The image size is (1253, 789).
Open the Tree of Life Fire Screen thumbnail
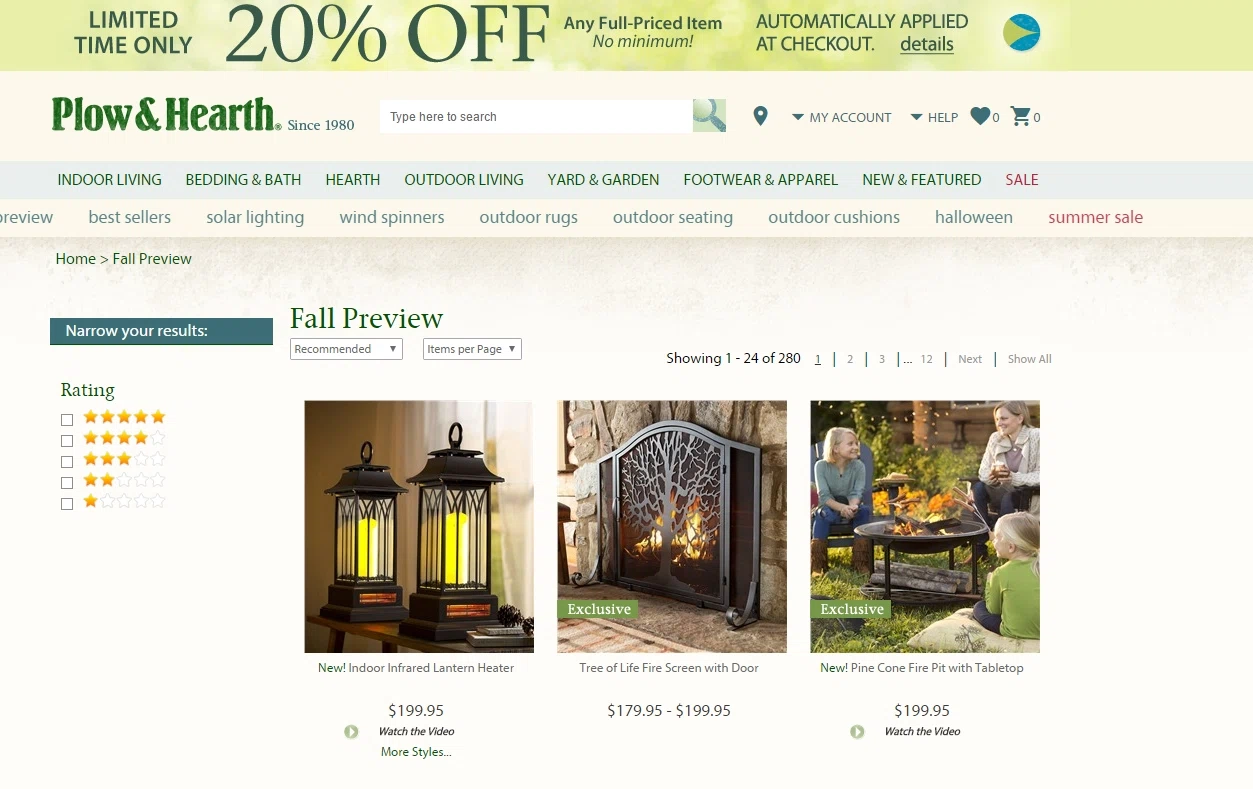click(x=672, y=527)
